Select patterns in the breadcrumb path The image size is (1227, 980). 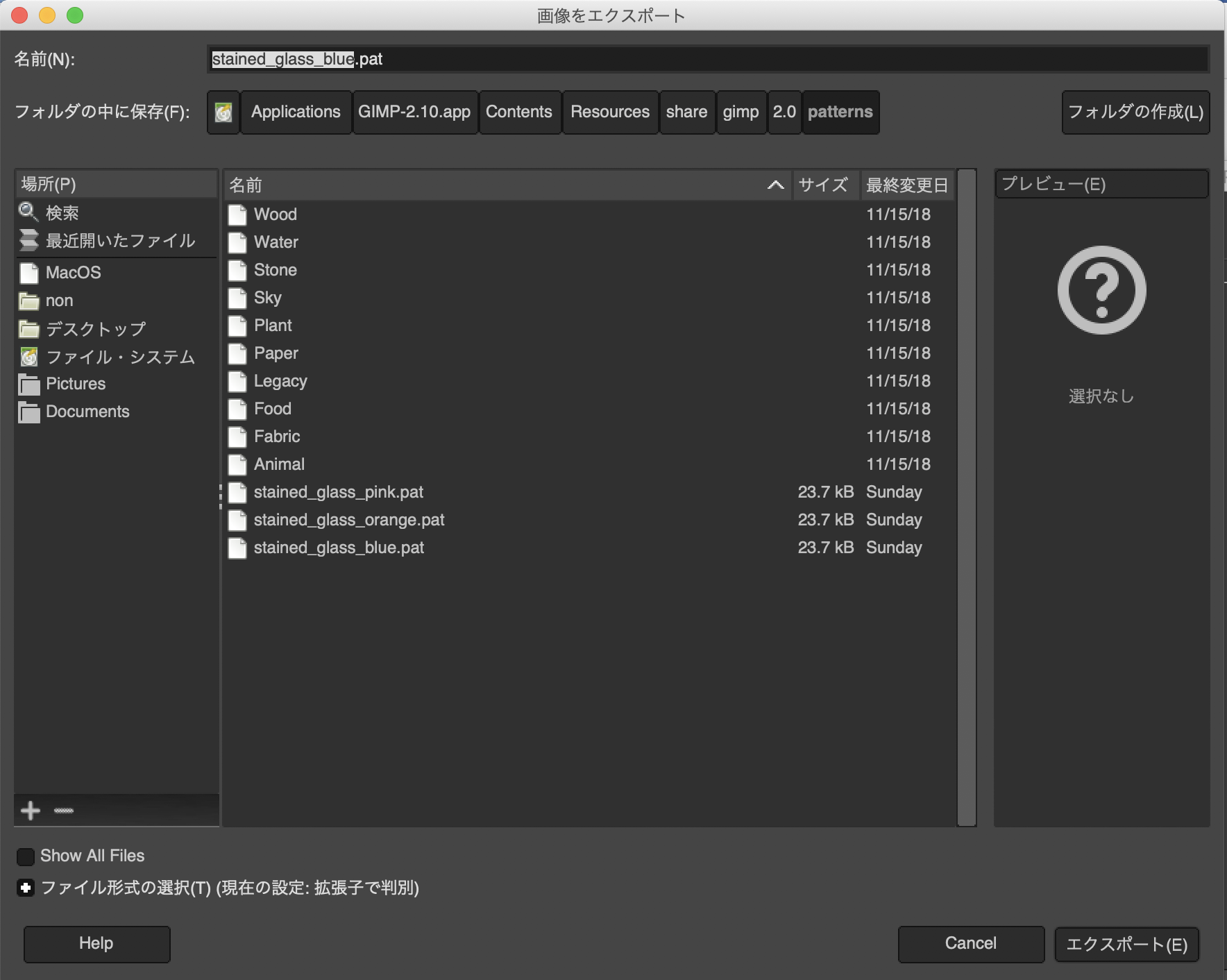840,112
